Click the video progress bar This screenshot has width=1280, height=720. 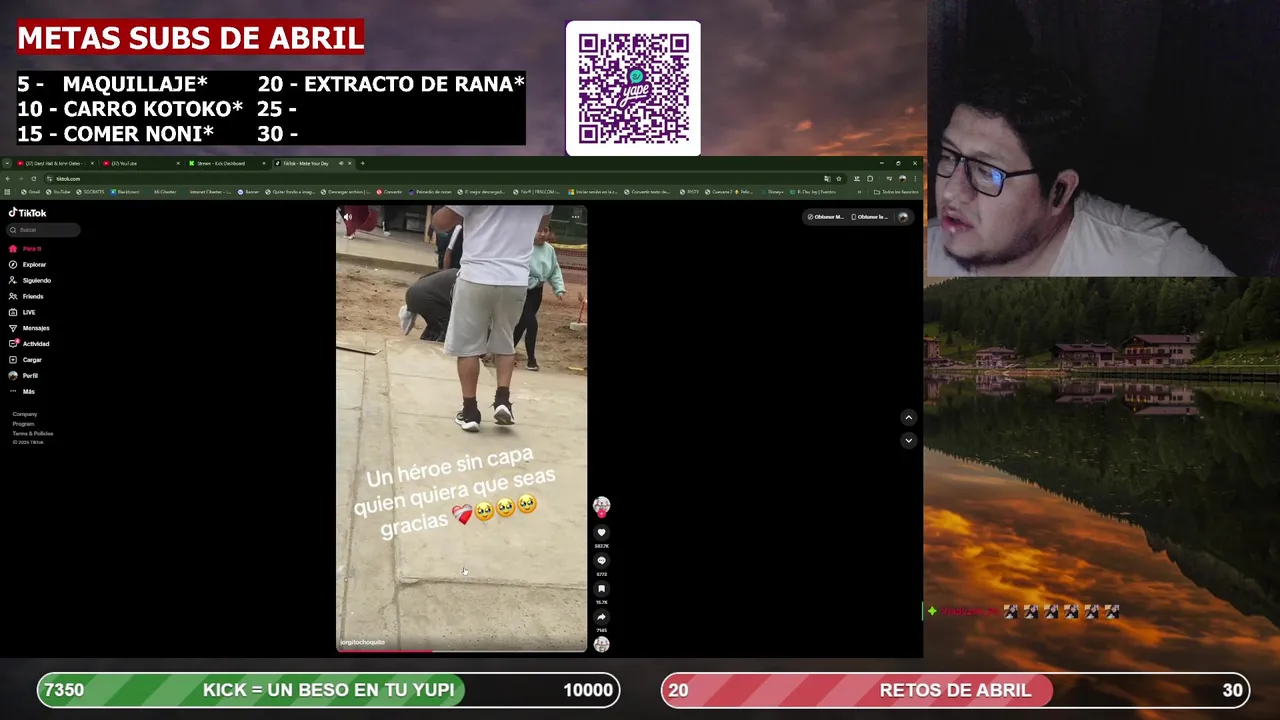tap(461, 651)
